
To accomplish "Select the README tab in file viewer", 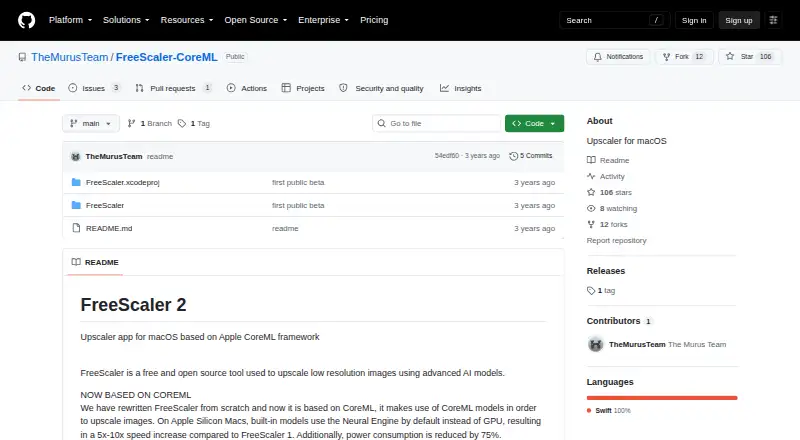I will click(x=95, y=262).
